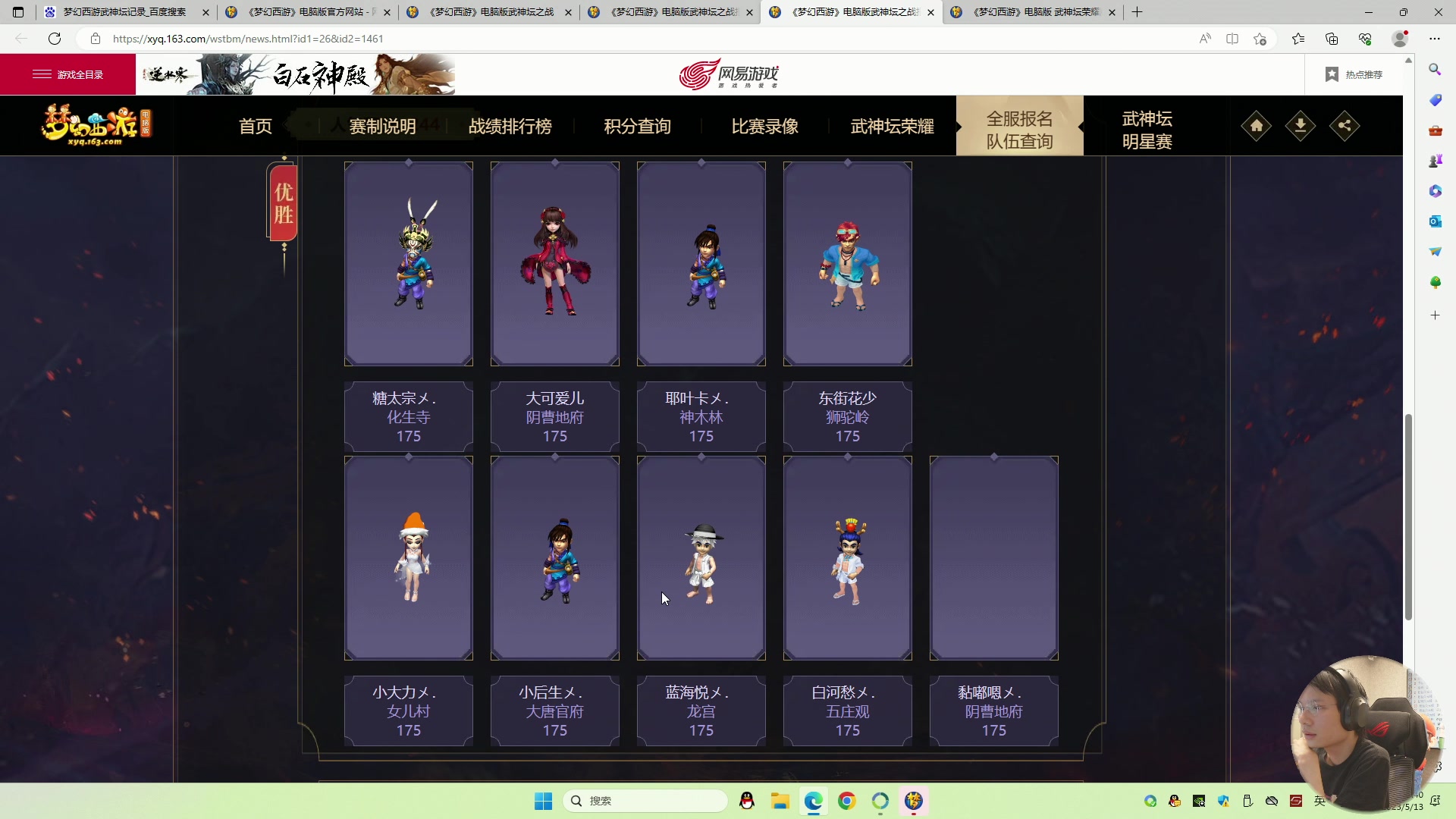Click the taskbar 搜索 search box
Screen dimensions: 1456x819
point(645,801)
